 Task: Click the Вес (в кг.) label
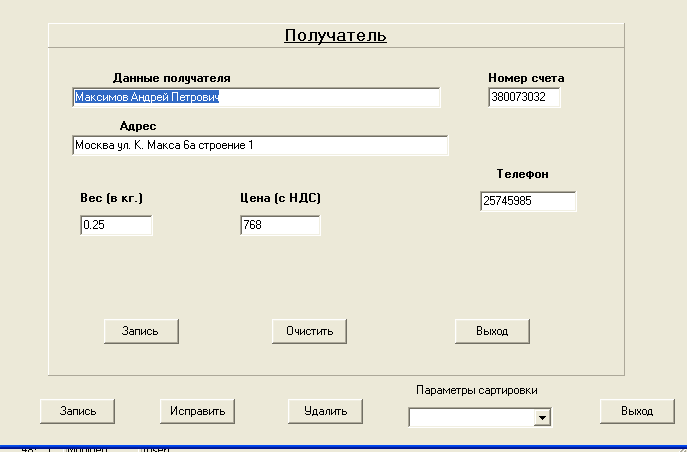[x=112, y=198]
